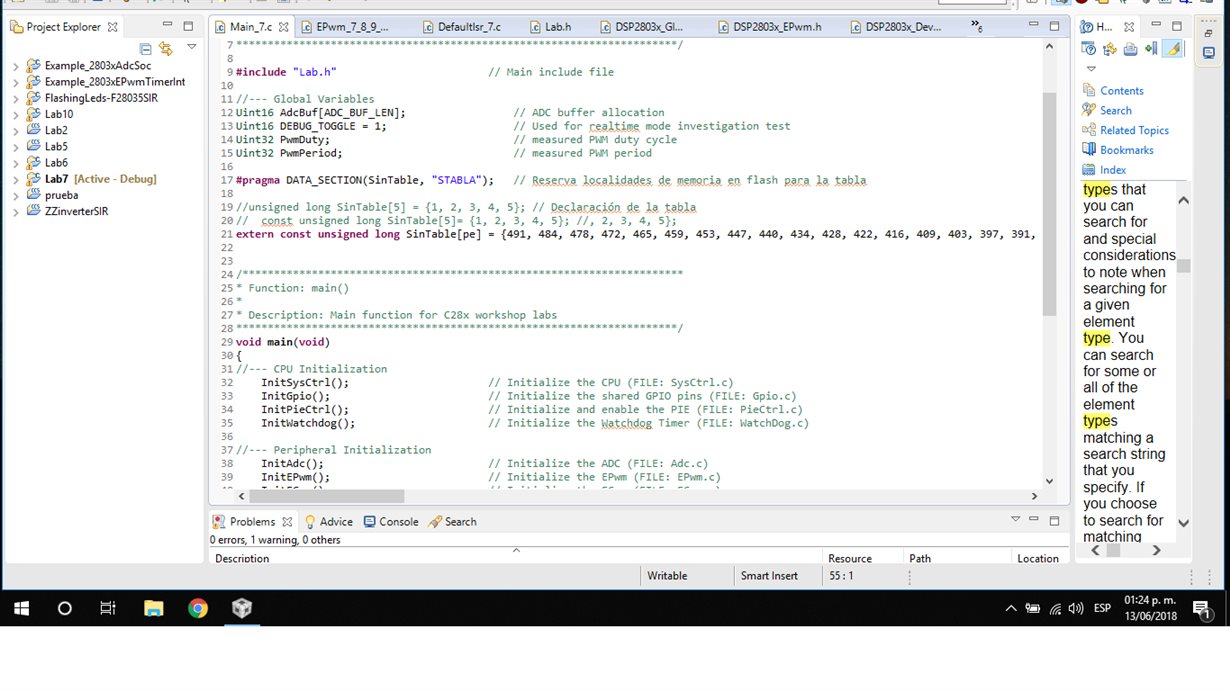Open Help view menu triangle

(x=1091, y=69)
